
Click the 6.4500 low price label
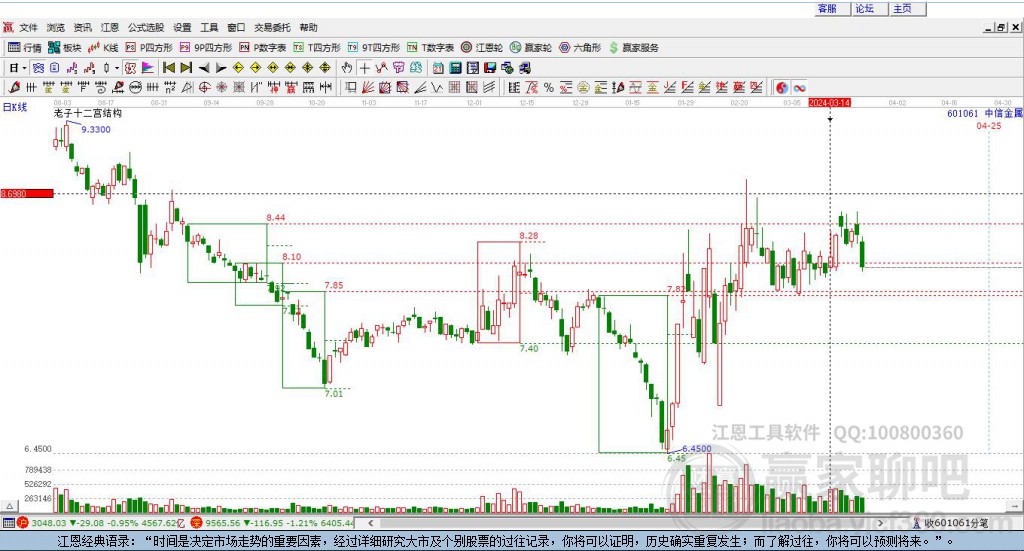tap(697, 449)
